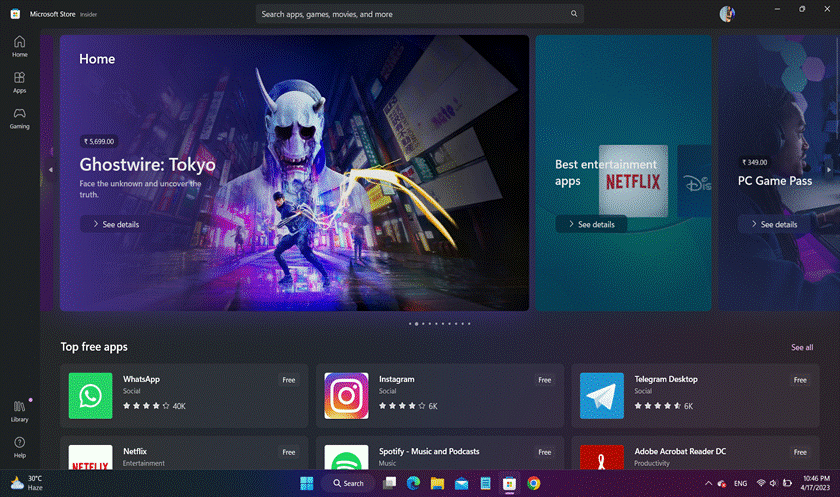This screenshot has width=840, height=497.
Task: Click the search magnifier icon
Action: (x=574, y=14)
